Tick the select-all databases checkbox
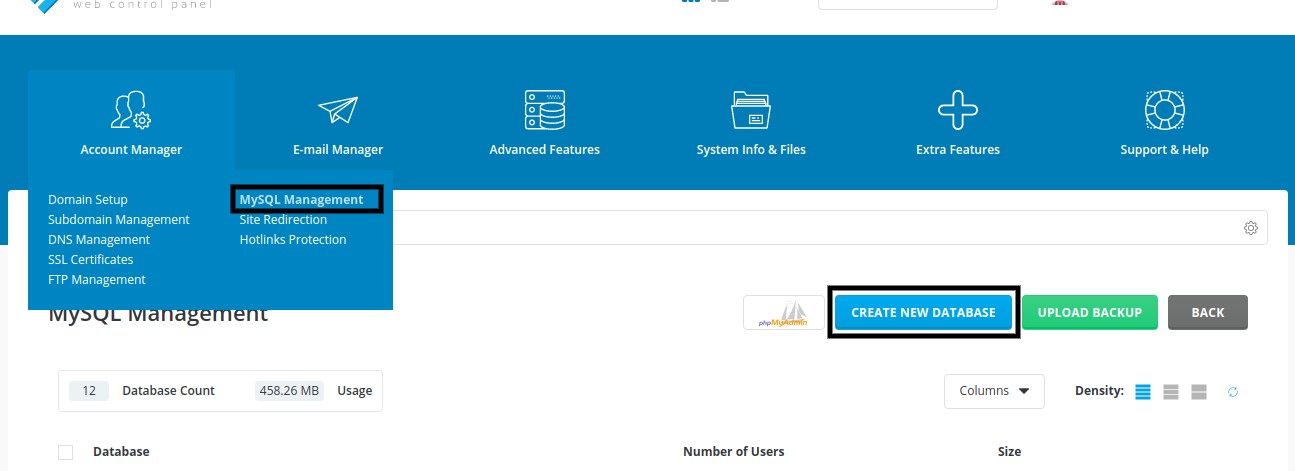 coord(66,452)
